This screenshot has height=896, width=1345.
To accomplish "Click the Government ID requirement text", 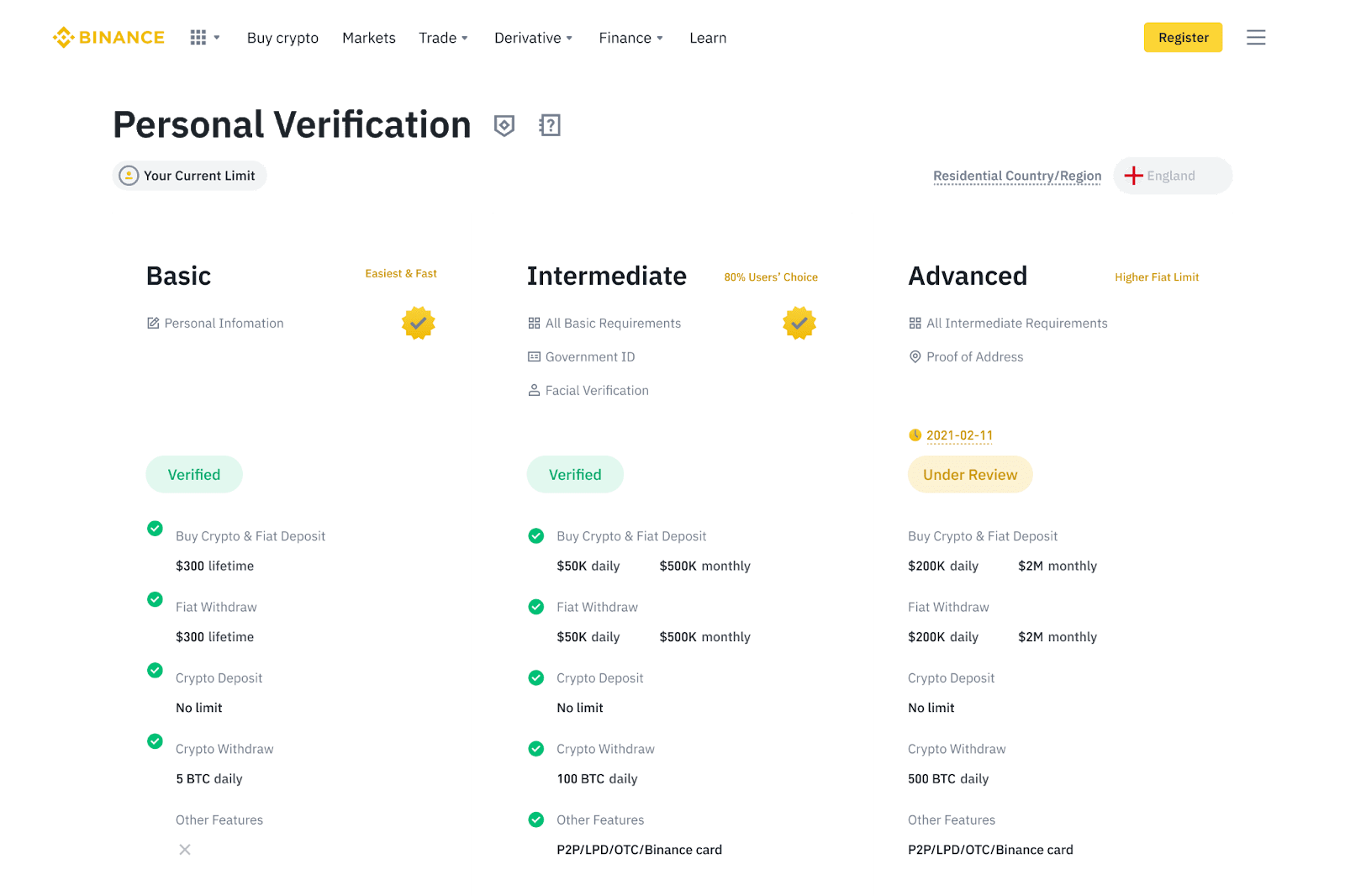I will point(590,356).
